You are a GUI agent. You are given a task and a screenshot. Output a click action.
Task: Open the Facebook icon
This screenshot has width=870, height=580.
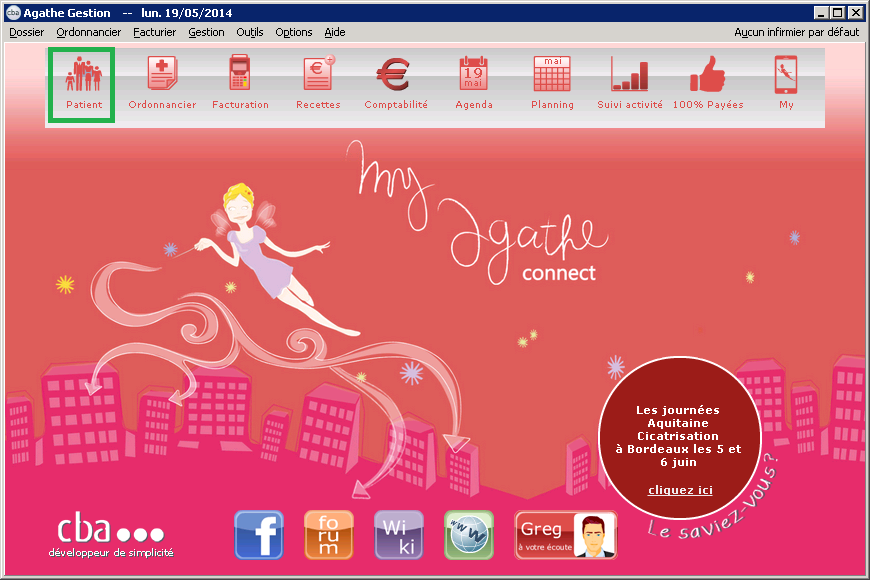click(x=259, y=535)
